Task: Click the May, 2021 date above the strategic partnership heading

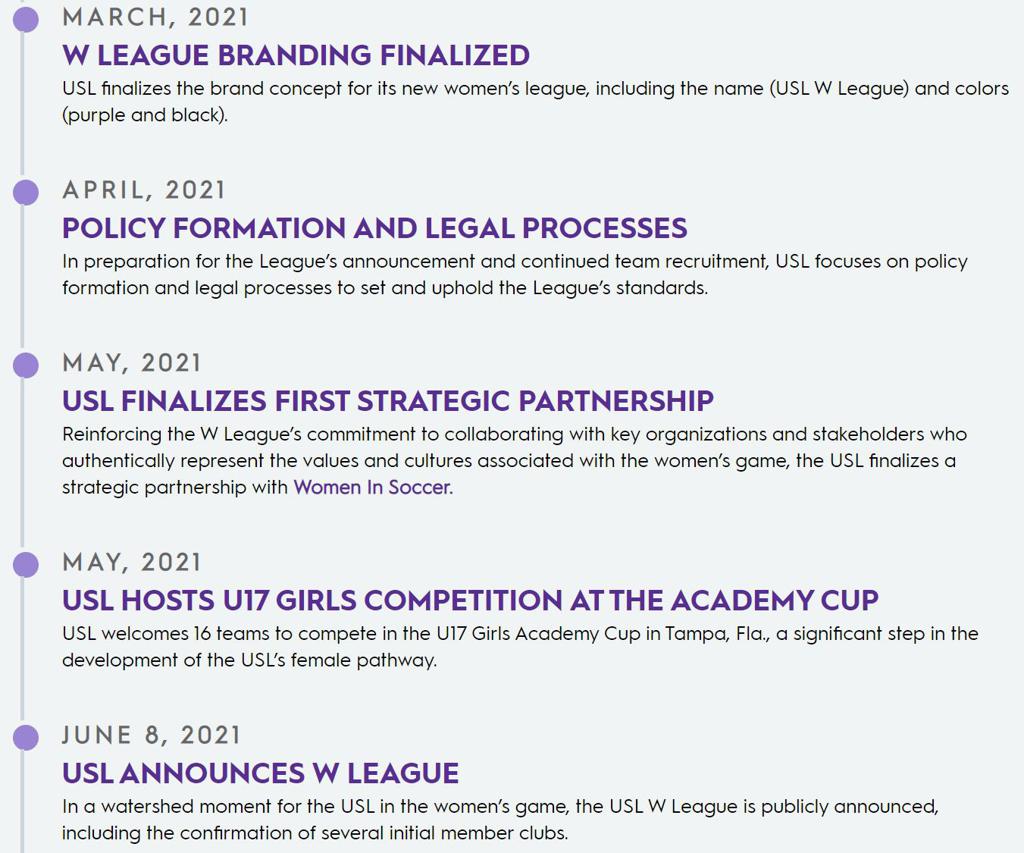Action: pyautogui.click(x=132, y=363)
